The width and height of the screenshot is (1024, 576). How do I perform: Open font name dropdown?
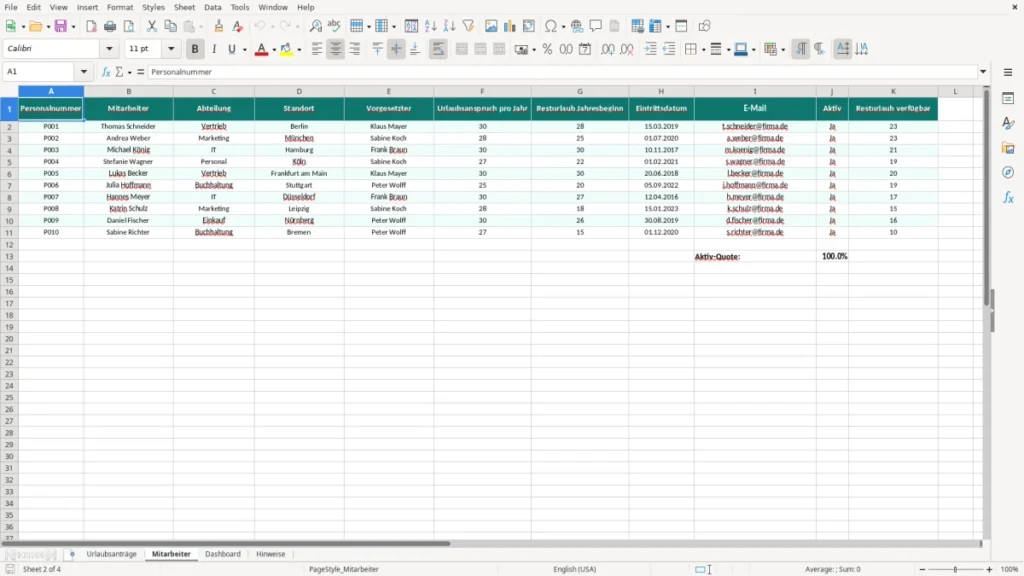tap(109, 48)
